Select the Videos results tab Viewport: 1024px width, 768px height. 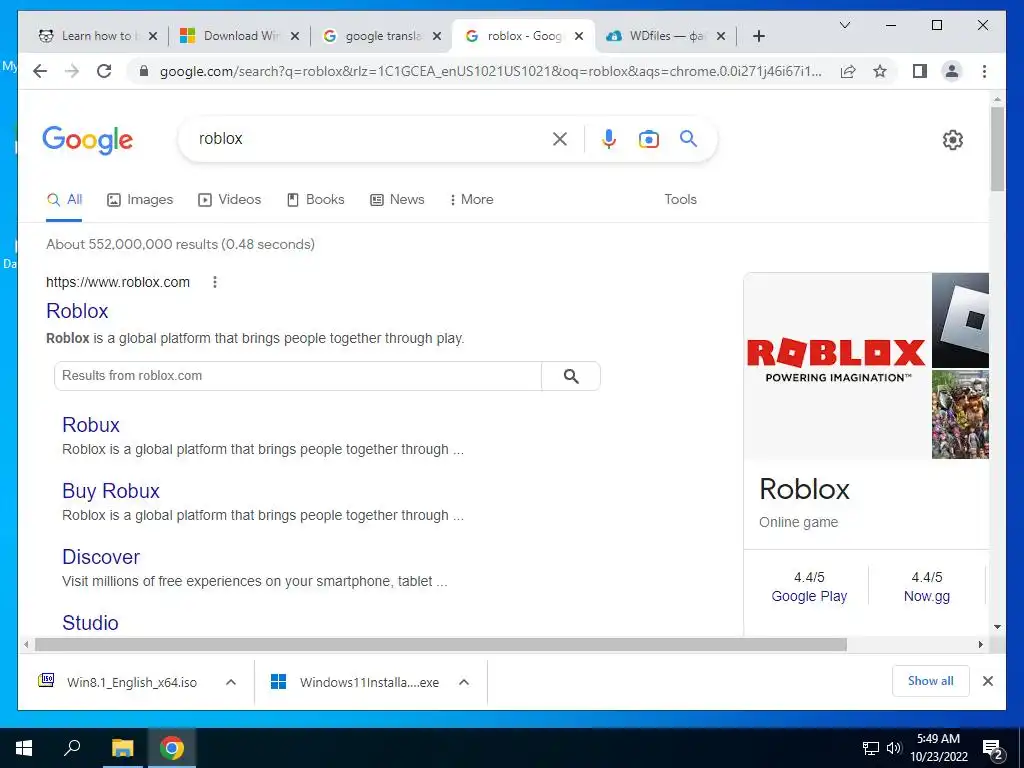[229, 199]
